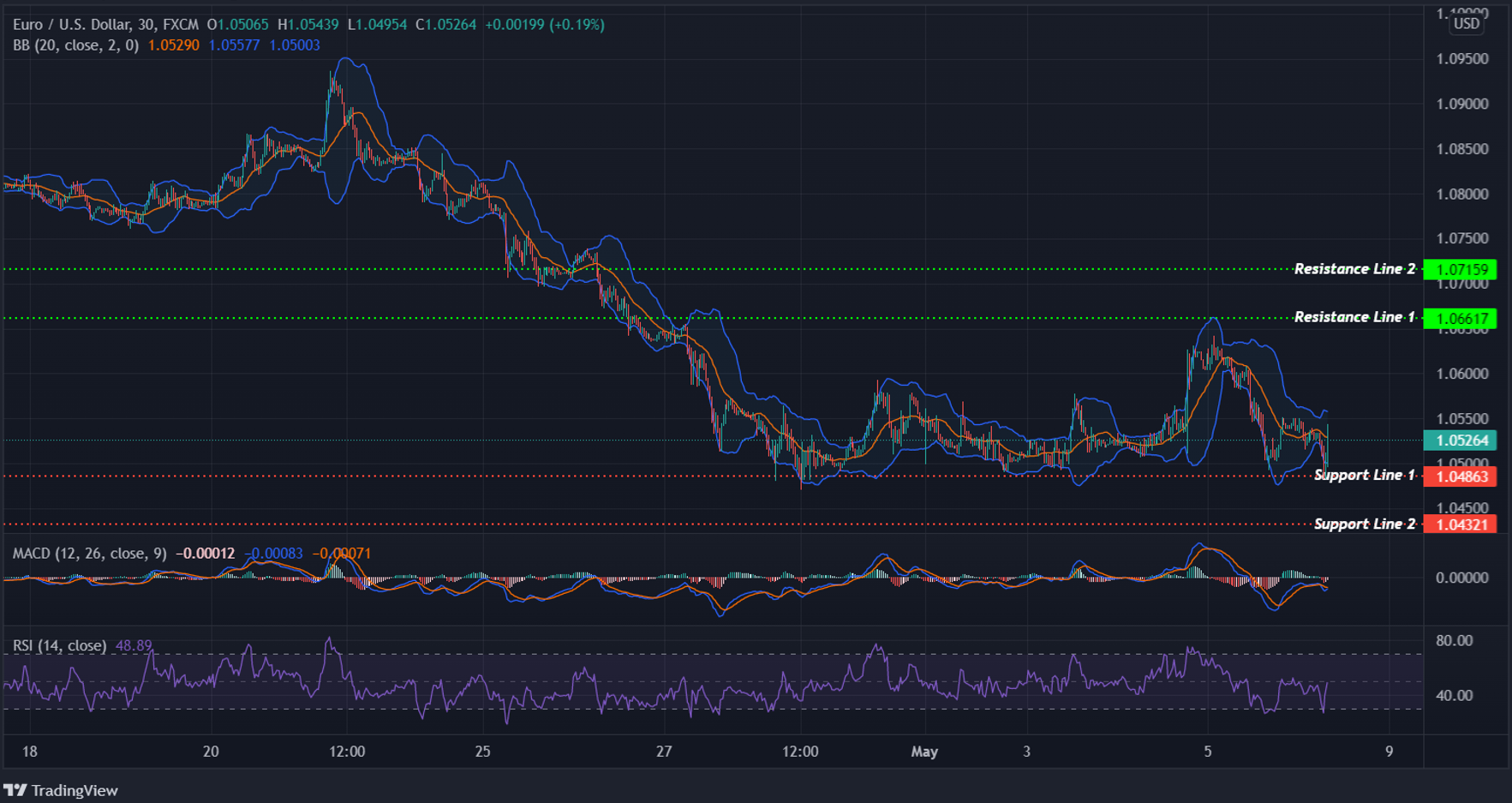Select the RSI (14, close) indicator legend
The image size is (1512, 803).
pyautogui.click(x=59, y=645)
